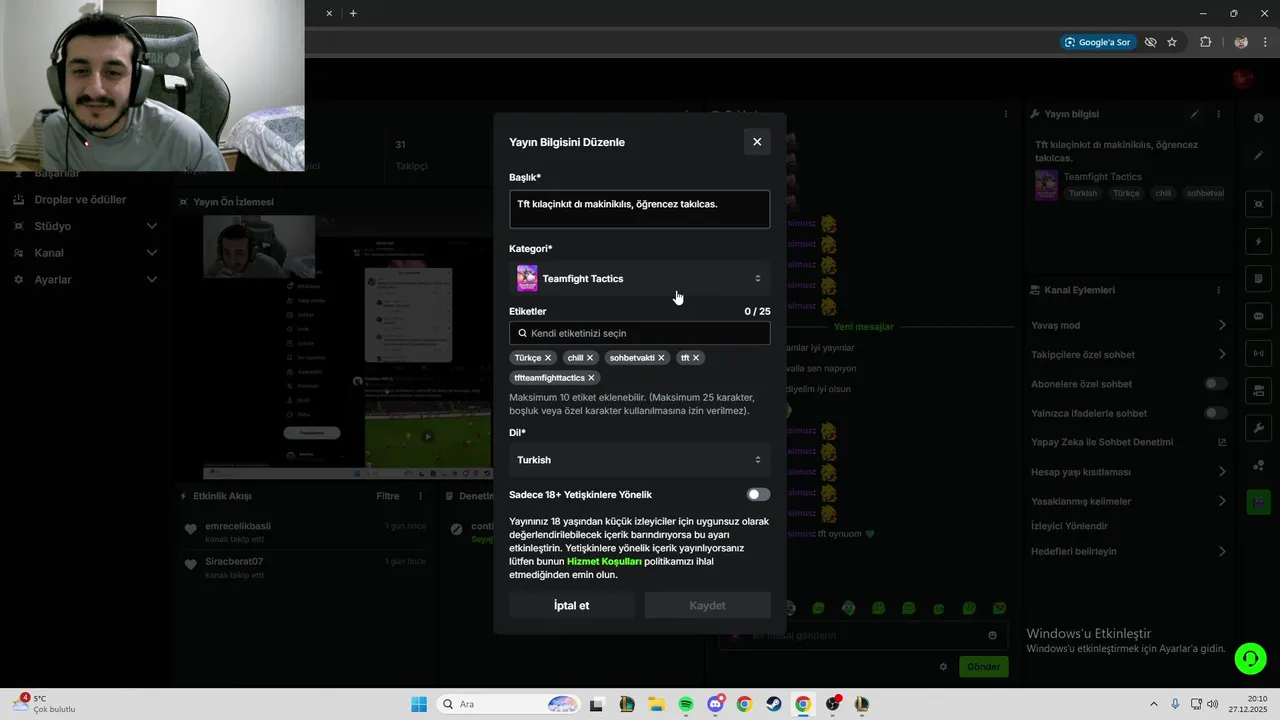Image resolution: width=1280 pixels, height=720 pixels.
Task: Click the wrench icon in right toolbar
Action: point(1258,427)
